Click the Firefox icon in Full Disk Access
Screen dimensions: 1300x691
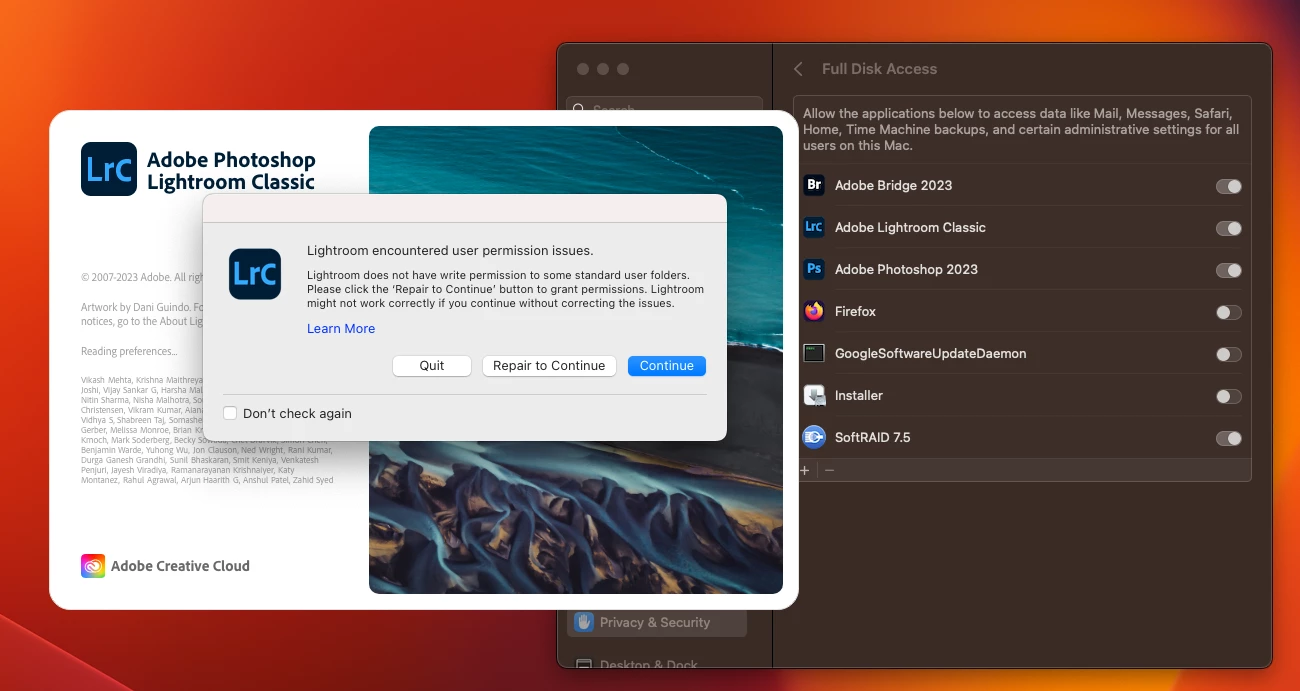pyautogui.click(x=814, y=311)
